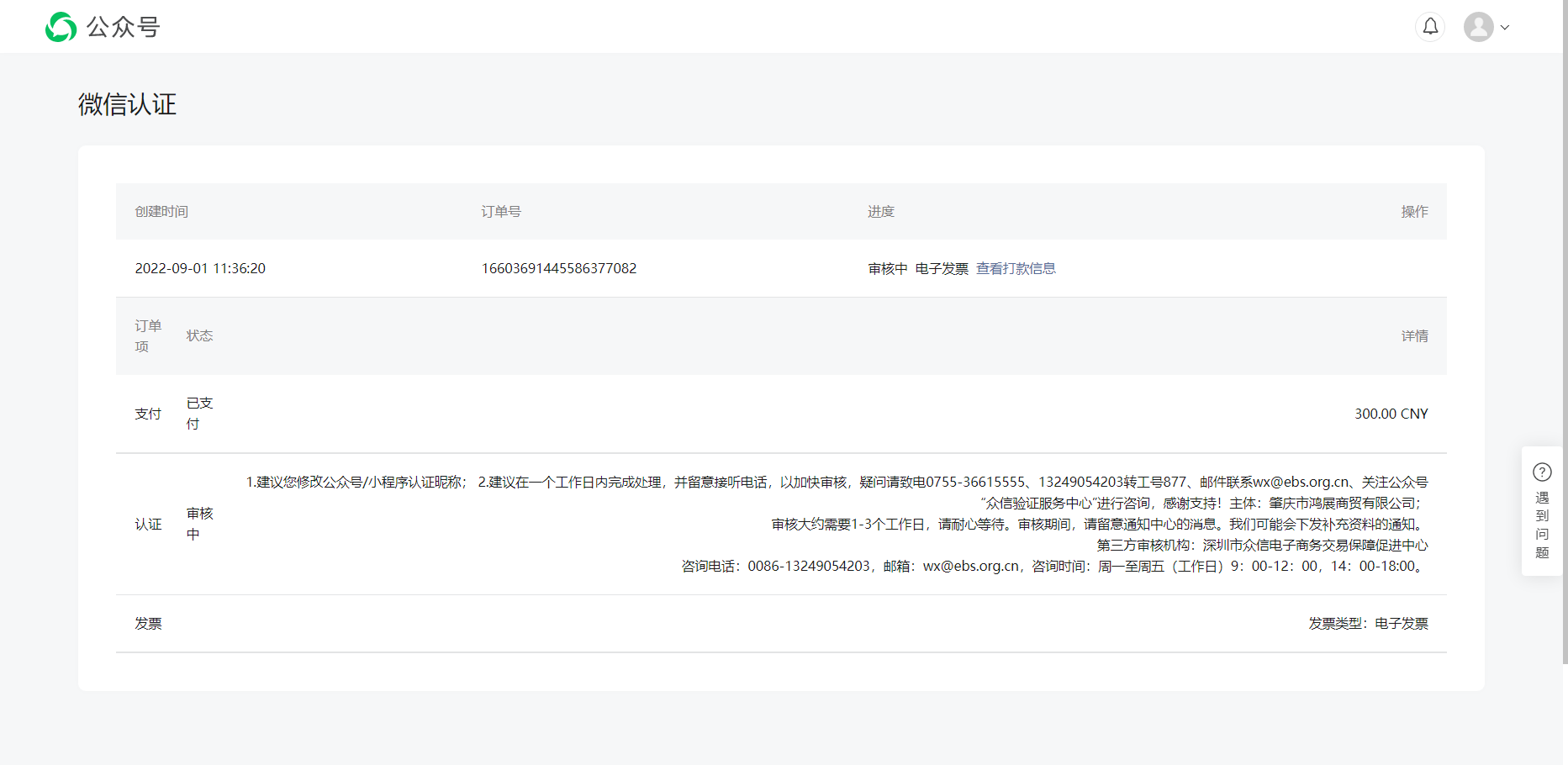1568x765 pixels.
Task: Open the notification bell
Action: coord(1430,27)
